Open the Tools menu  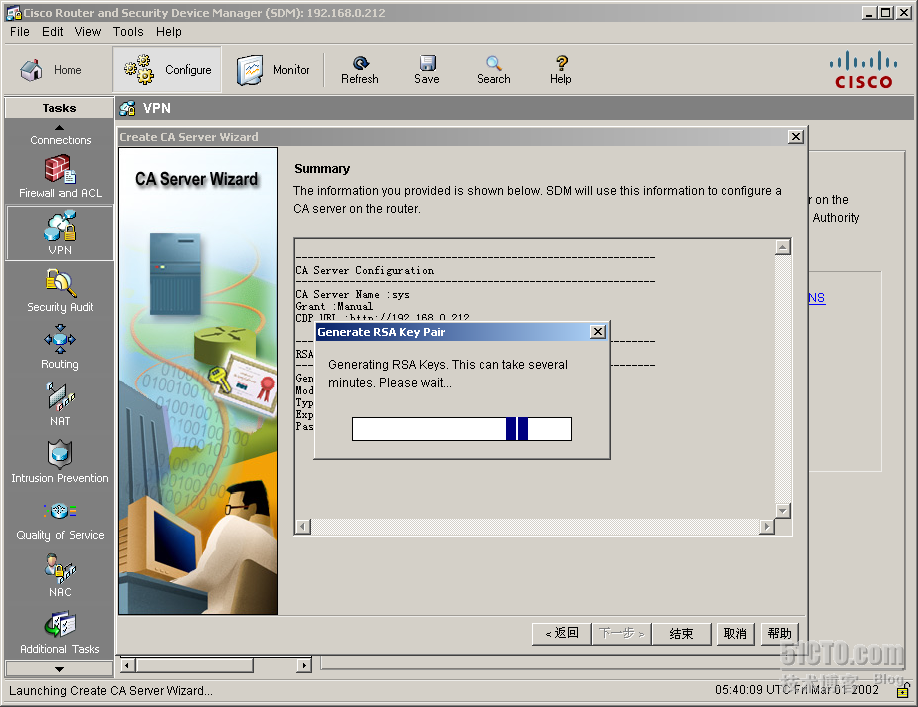pyautogui.click(x=128, y=32)
